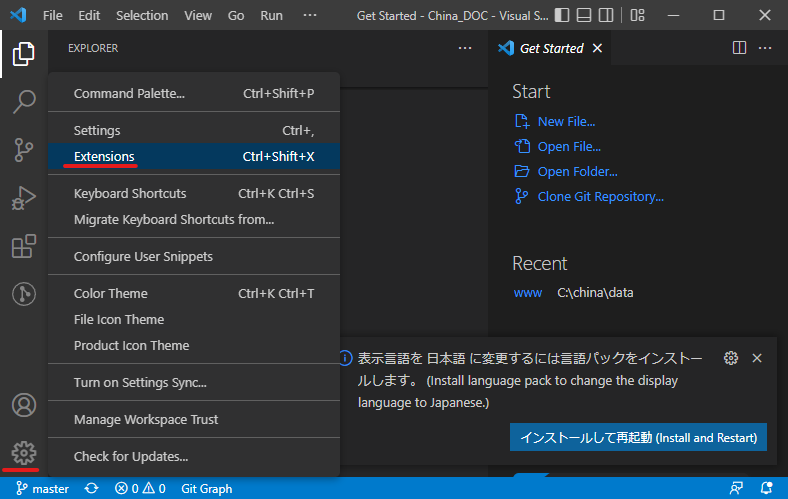Open the Go menu
The image size is (788, 499).
click(x=236, y=16)
